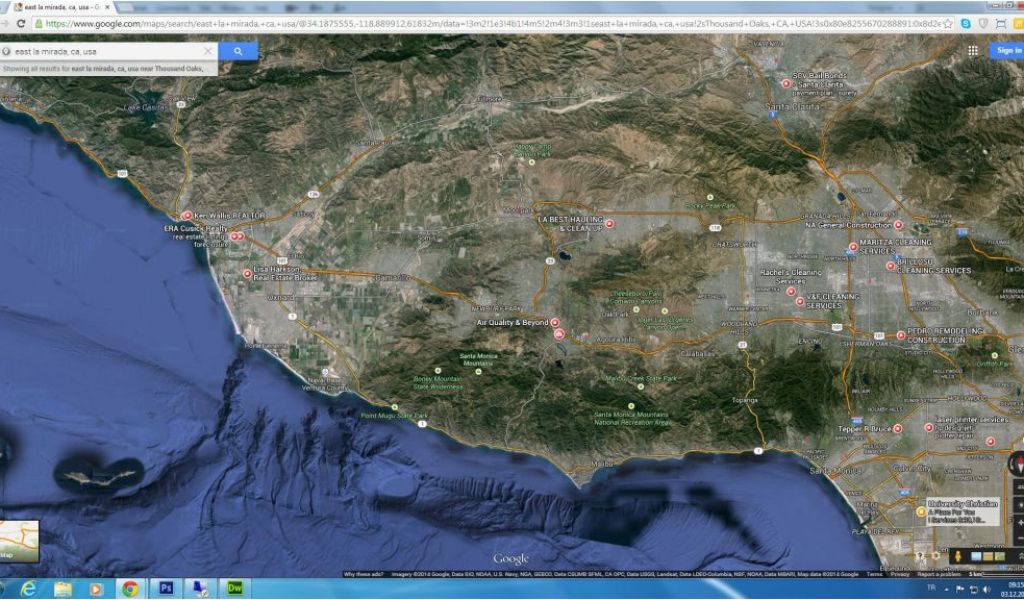Image resolution: width=1024 pixels, height=600 pixels.
Task: Zoom in with the plus button
Action: pyautogui.click(x=1019, y=522)
